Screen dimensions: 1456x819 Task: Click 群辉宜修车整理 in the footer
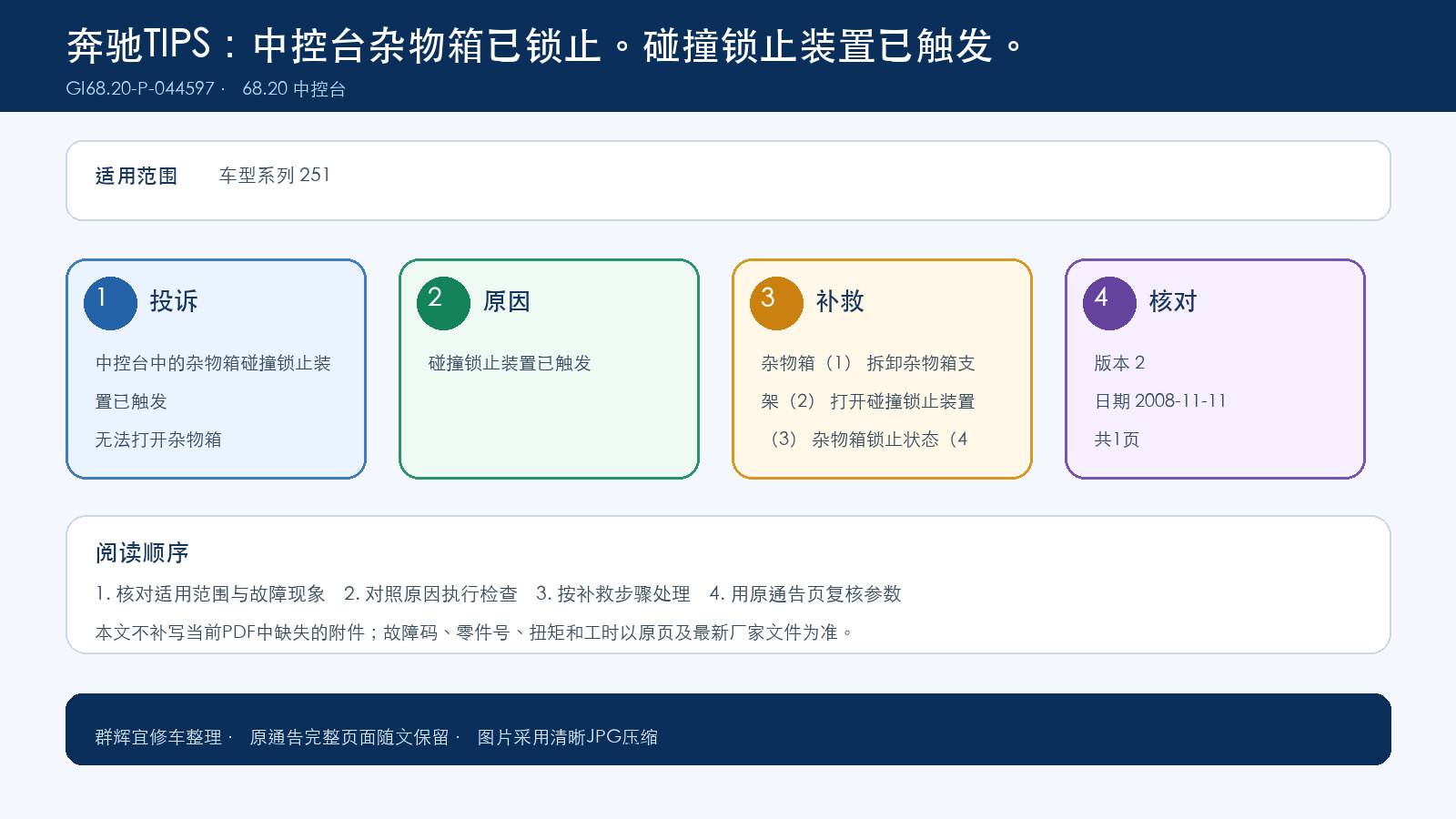tap(159, 737)
